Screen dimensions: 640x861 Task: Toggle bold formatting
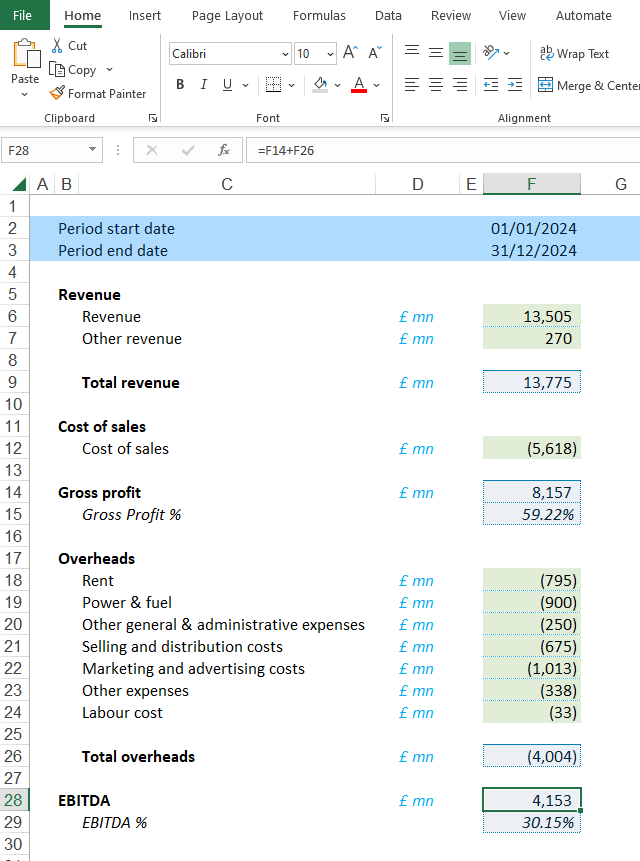(180, 85)
